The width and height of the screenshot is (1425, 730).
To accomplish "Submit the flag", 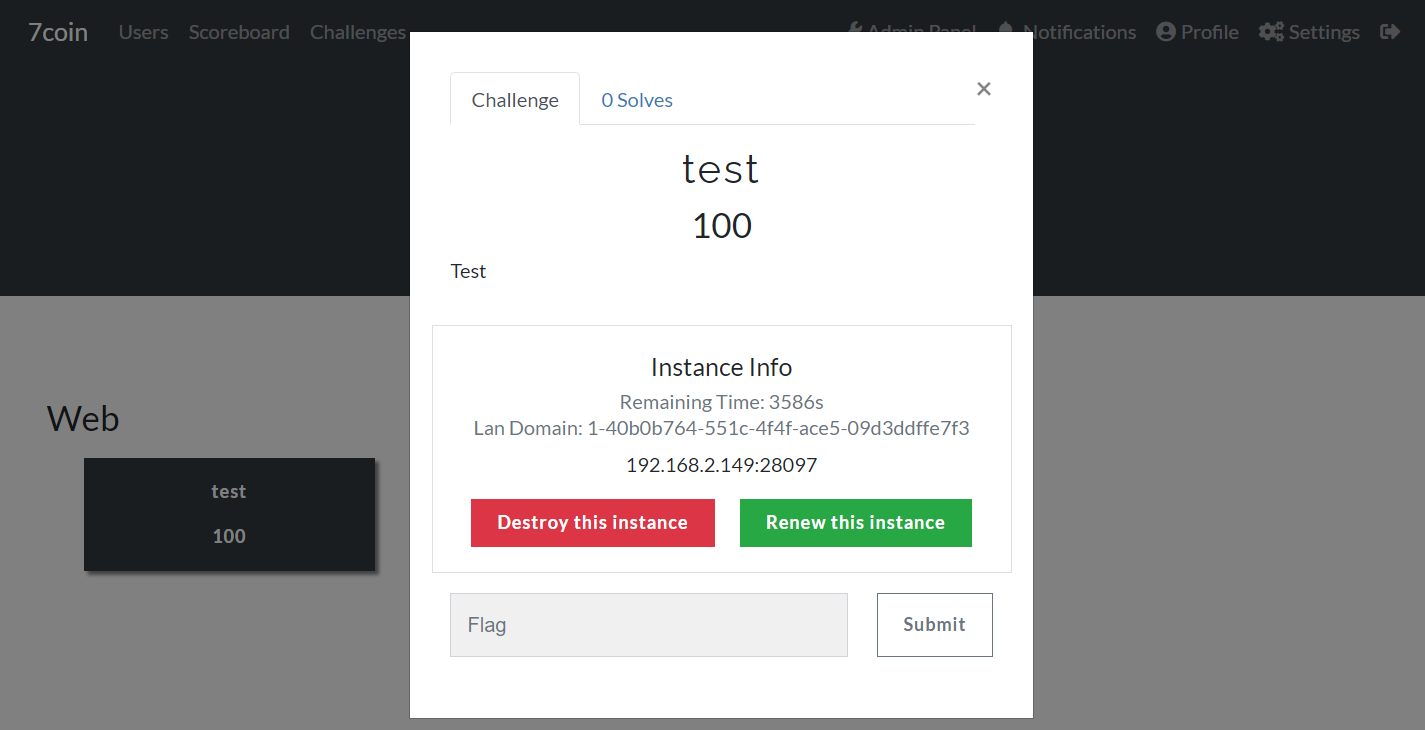I will pyautogui.click(x=935, y=625).
